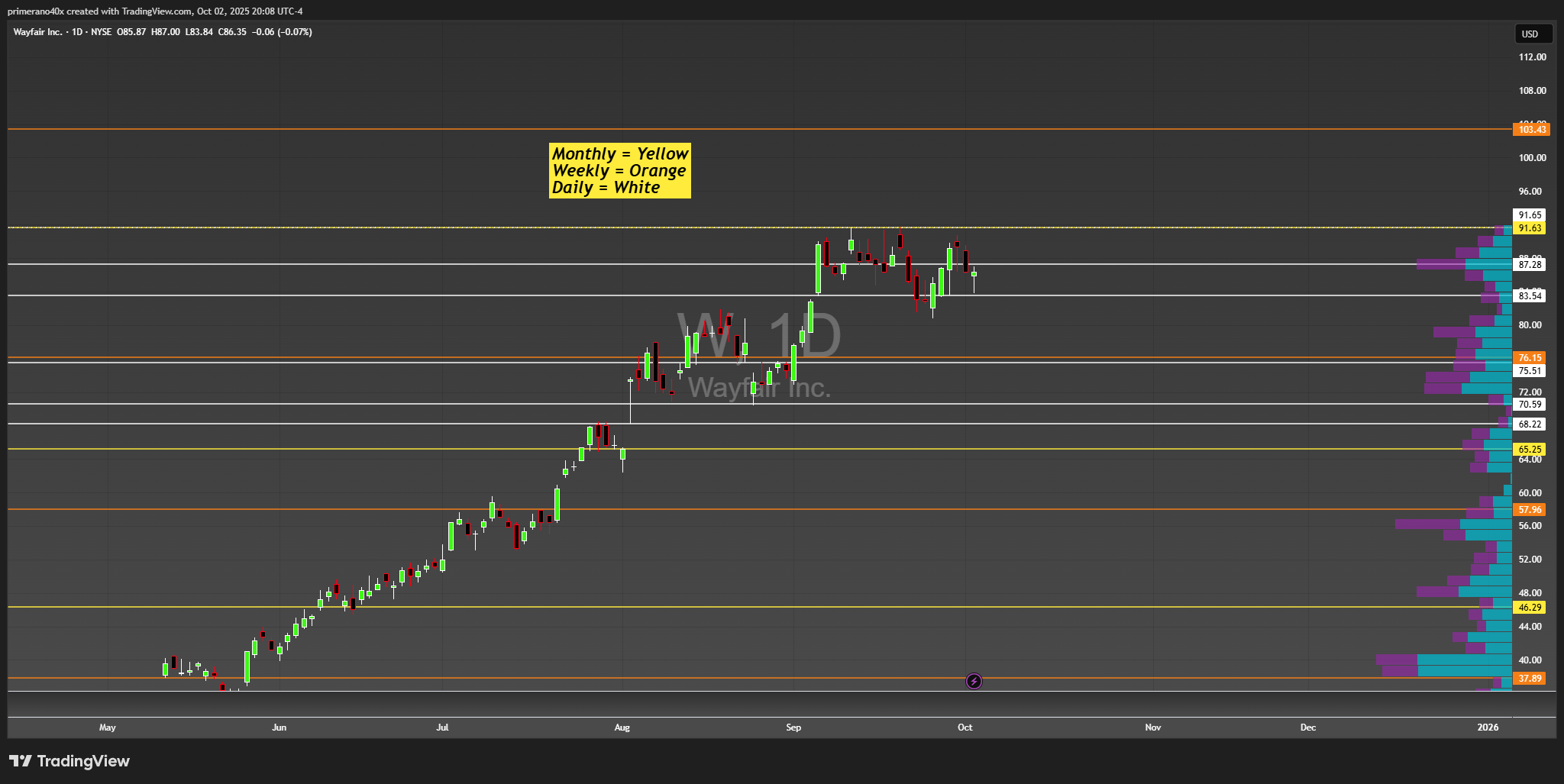Screen dimensions: 1564x784
Task: Click the 100.00 price axis value
Action: click(1532, 158)
